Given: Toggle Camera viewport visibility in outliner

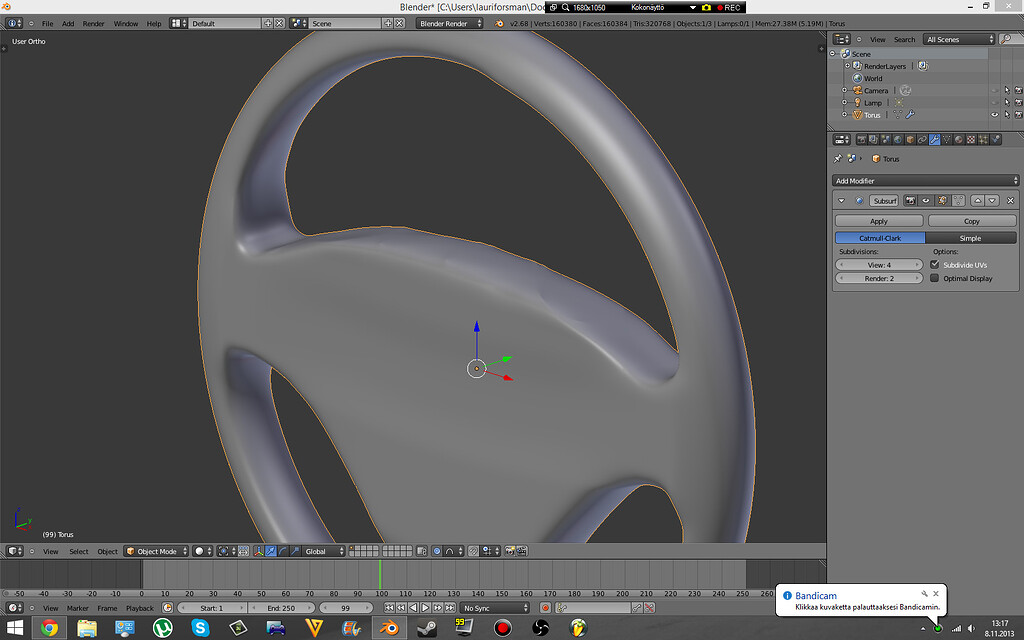Looking at the screenshot, I should click(x=995, y=90).
